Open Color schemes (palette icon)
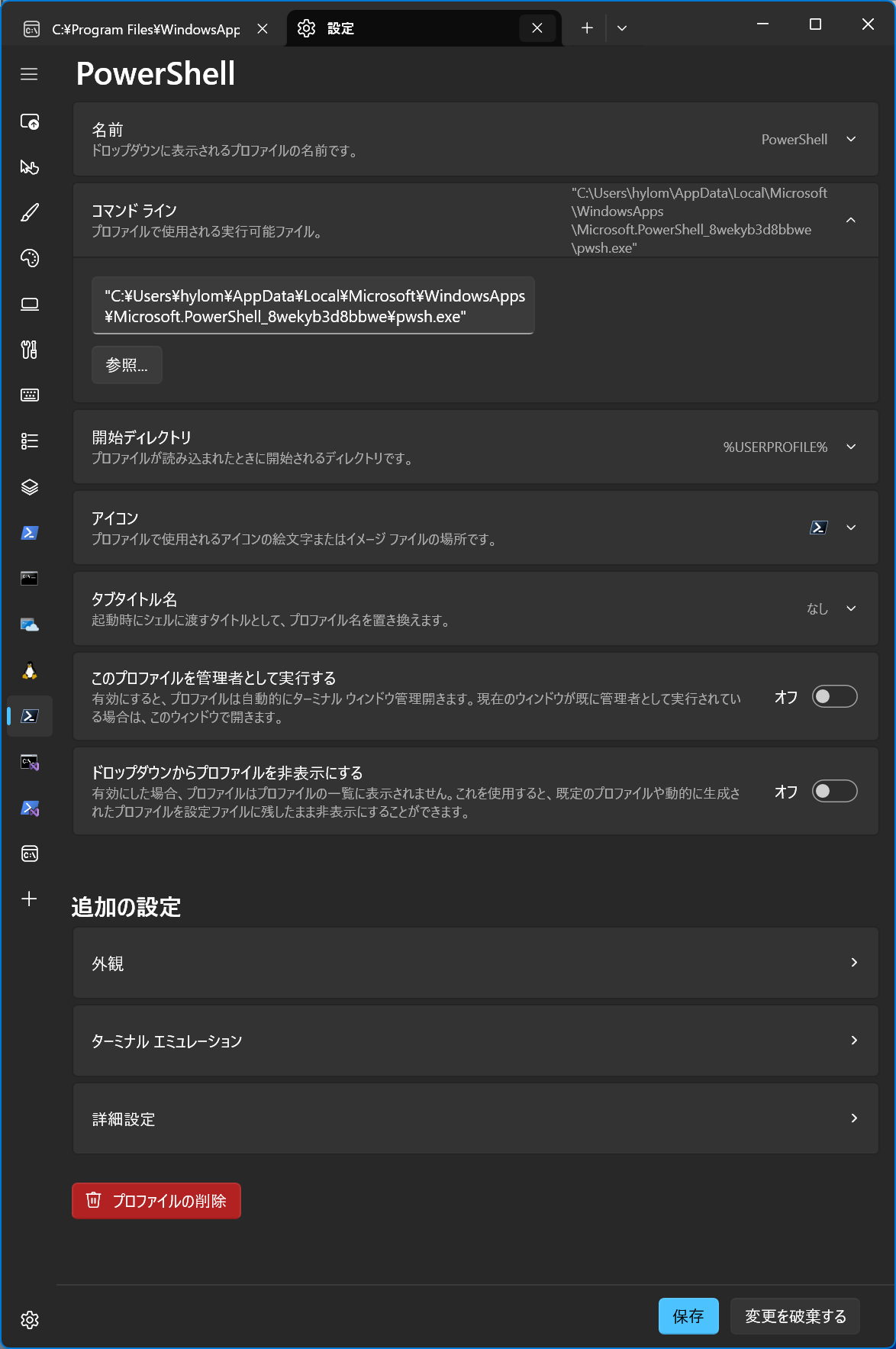 29,258
